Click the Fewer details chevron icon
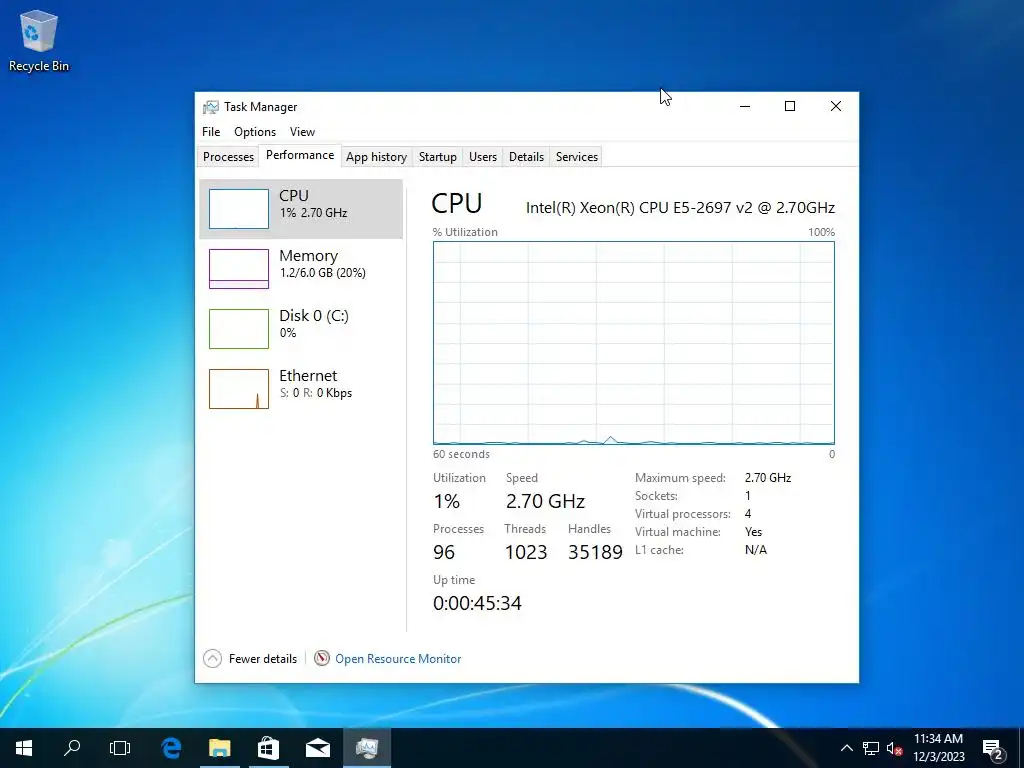Viewport: 1024px width, 768px height. pos(212,658)
